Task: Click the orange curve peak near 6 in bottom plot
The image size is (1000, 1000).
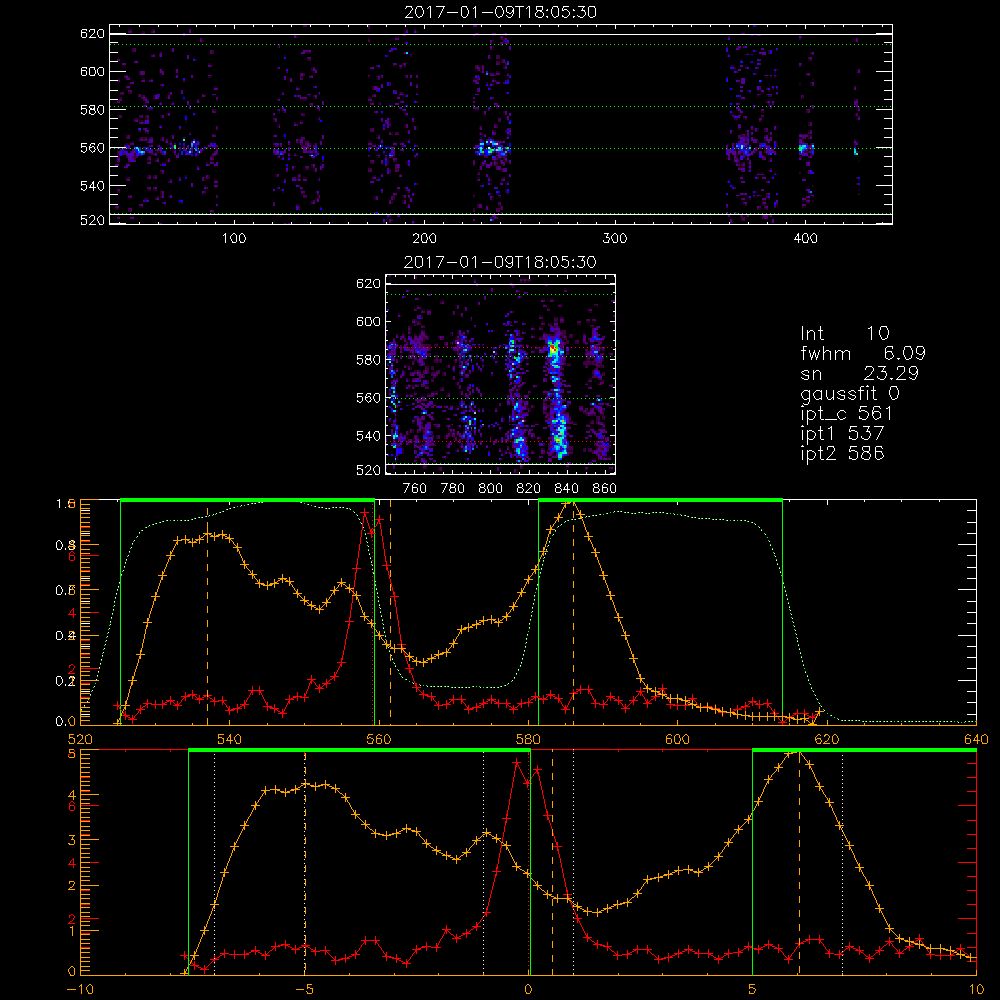Action: [795, 753]
